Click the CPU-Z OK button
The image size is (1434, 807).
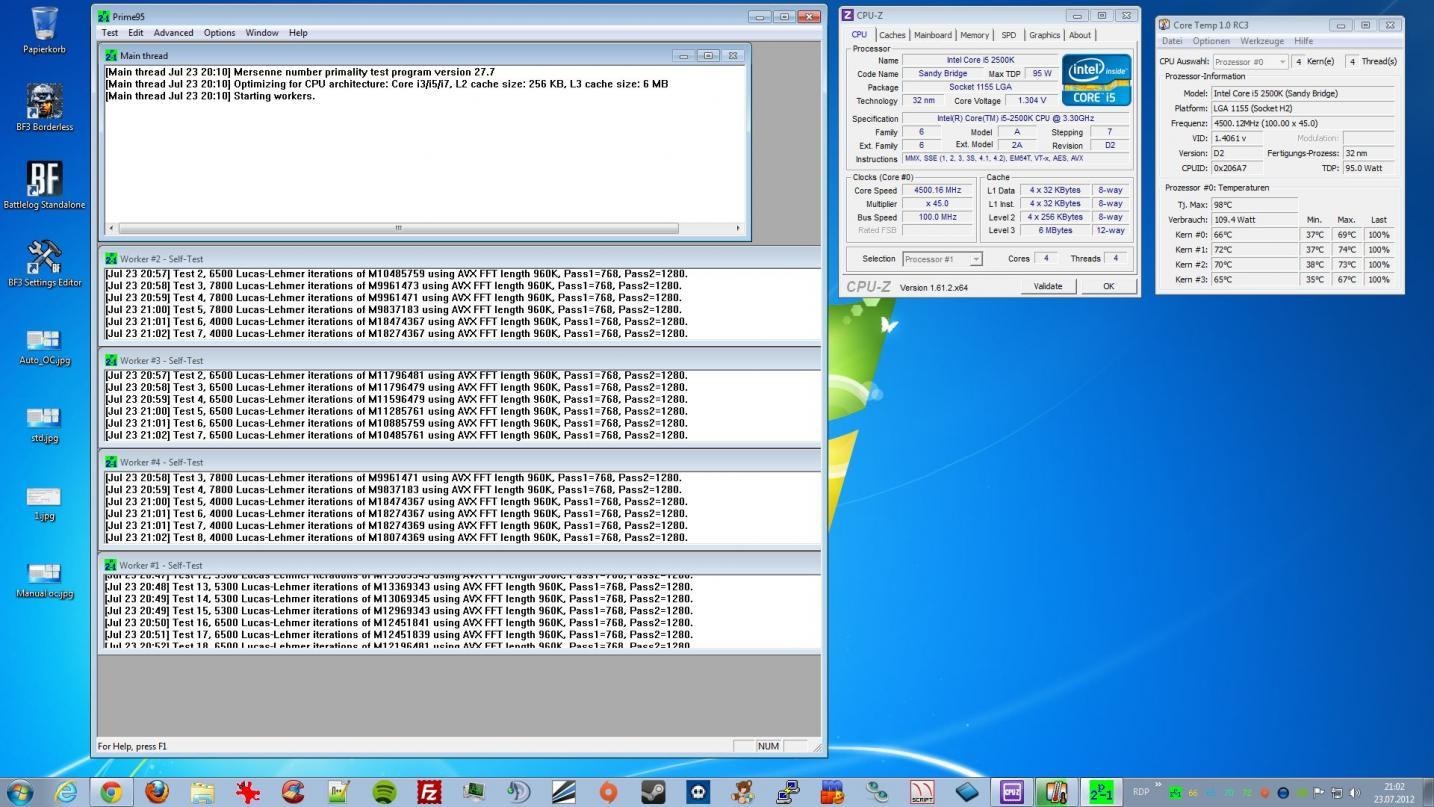(x=1108, y=286)
